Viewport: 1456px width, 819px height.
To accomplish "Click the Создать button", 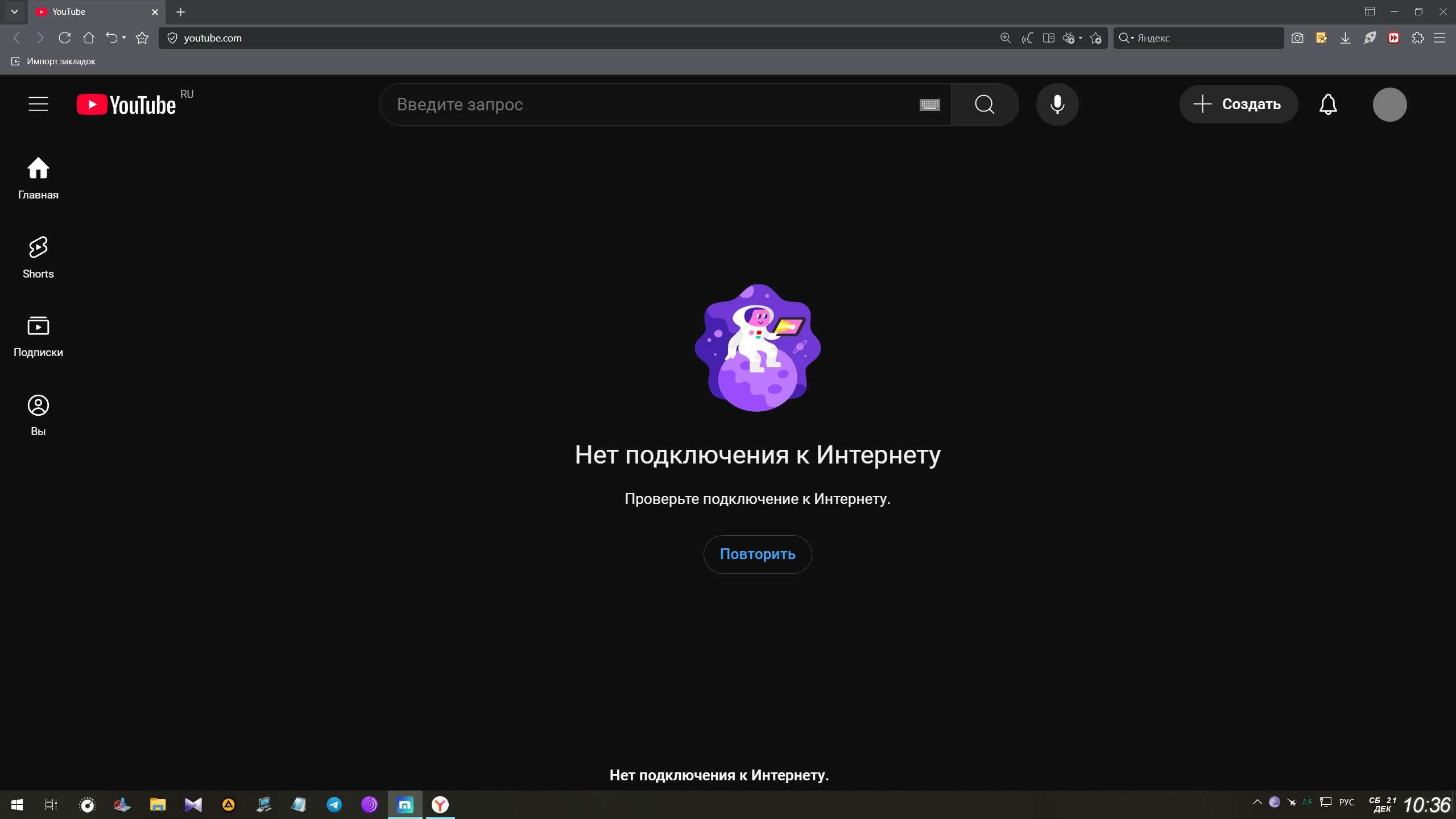I will coord(1238,105).
